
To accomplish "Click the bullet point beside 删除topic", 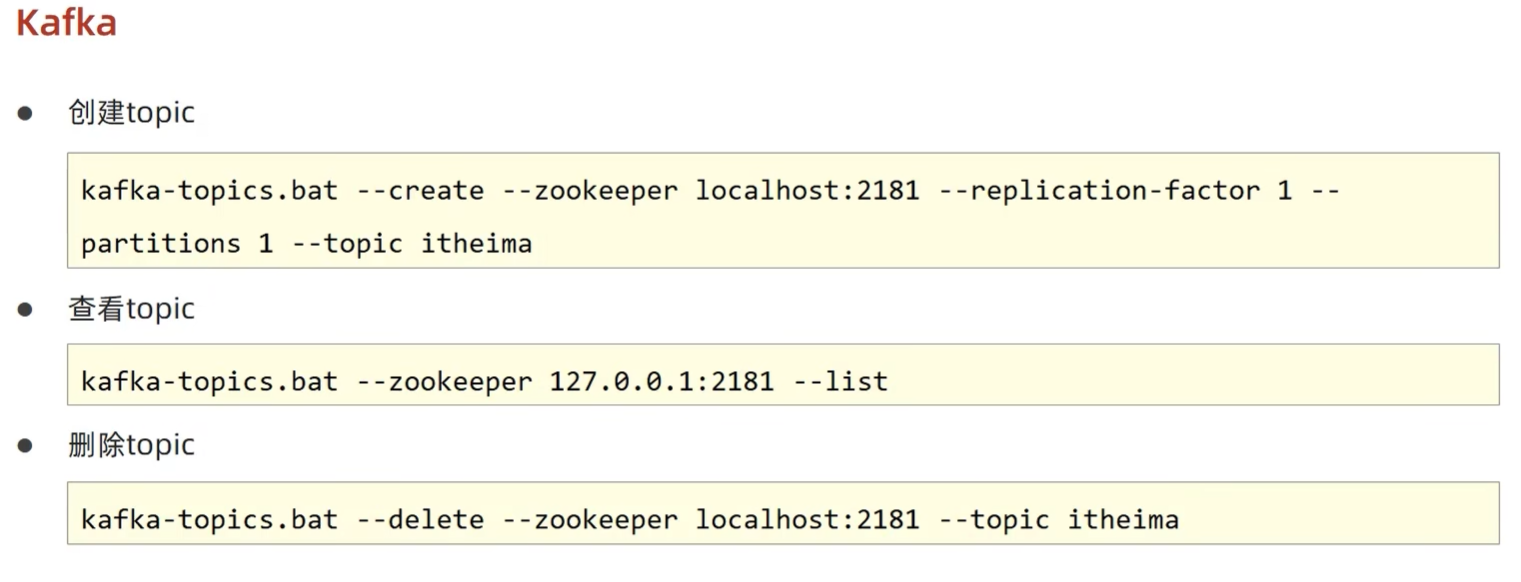I will pos(25,446).
